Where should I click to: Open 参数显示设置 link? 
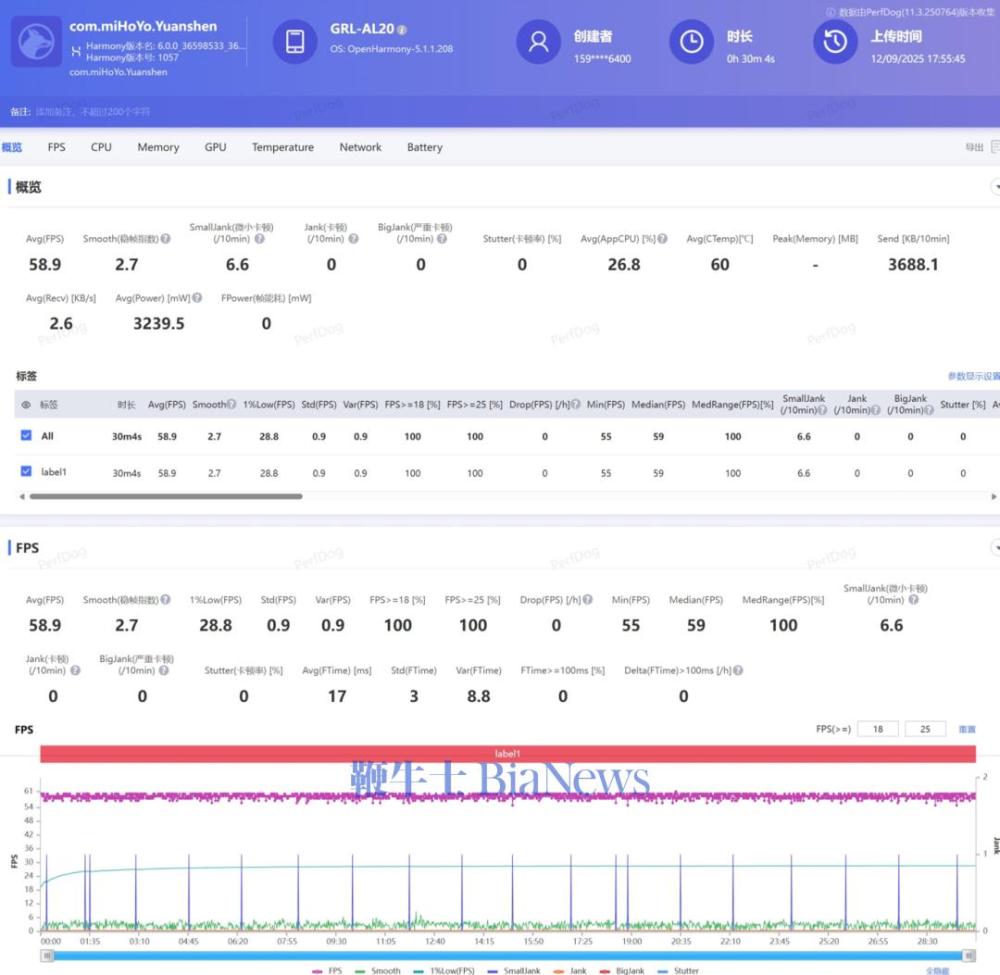973,376
